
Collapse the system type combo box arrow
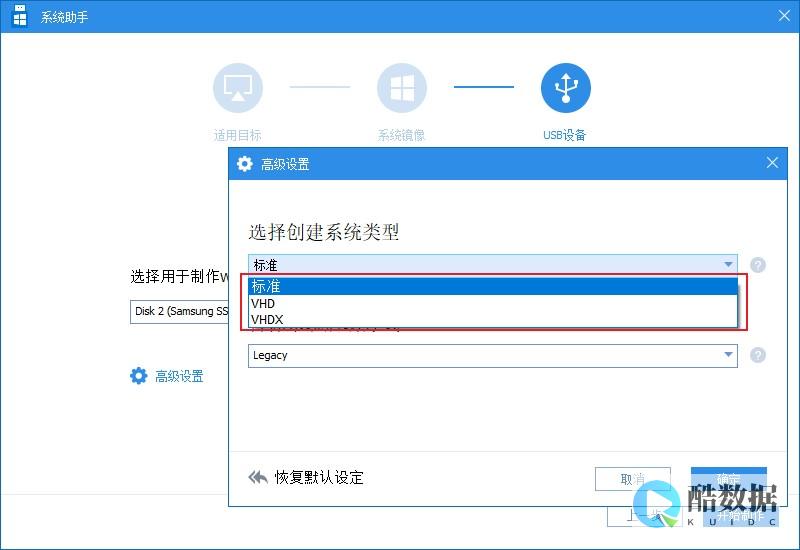pos(728,264)
